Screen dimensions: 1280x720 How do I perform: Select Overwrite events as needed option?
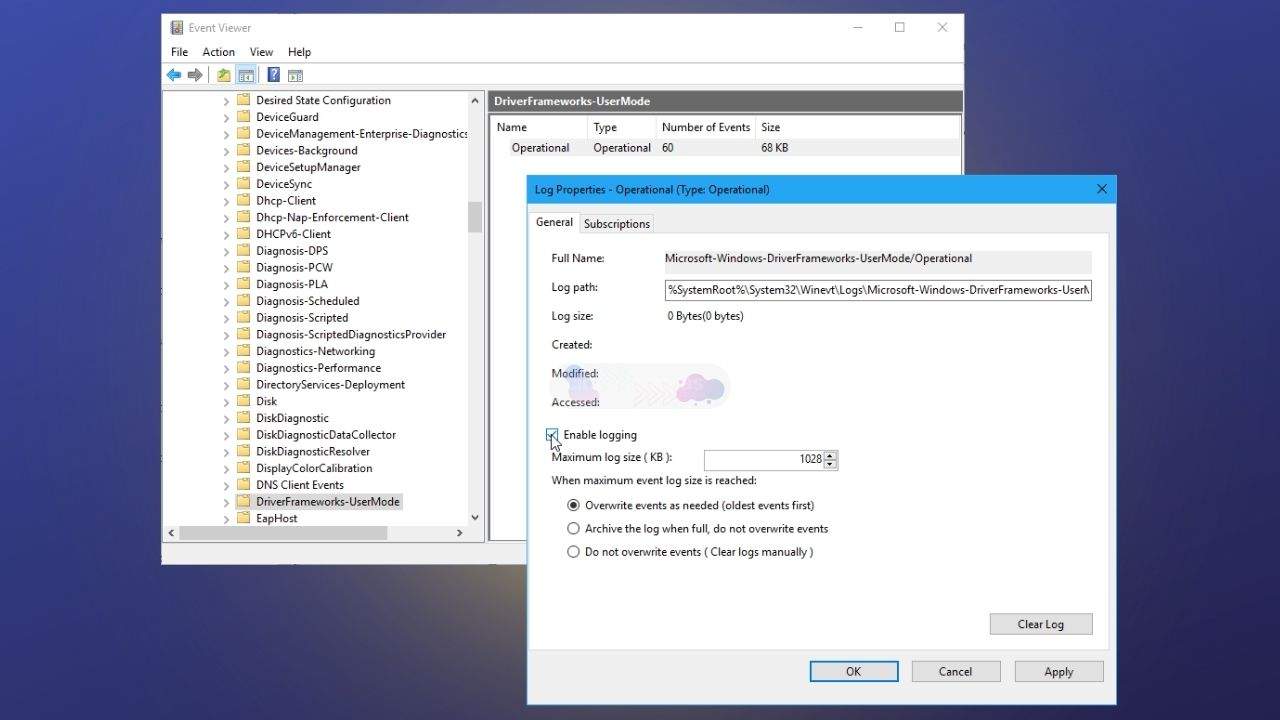point(573,505)
